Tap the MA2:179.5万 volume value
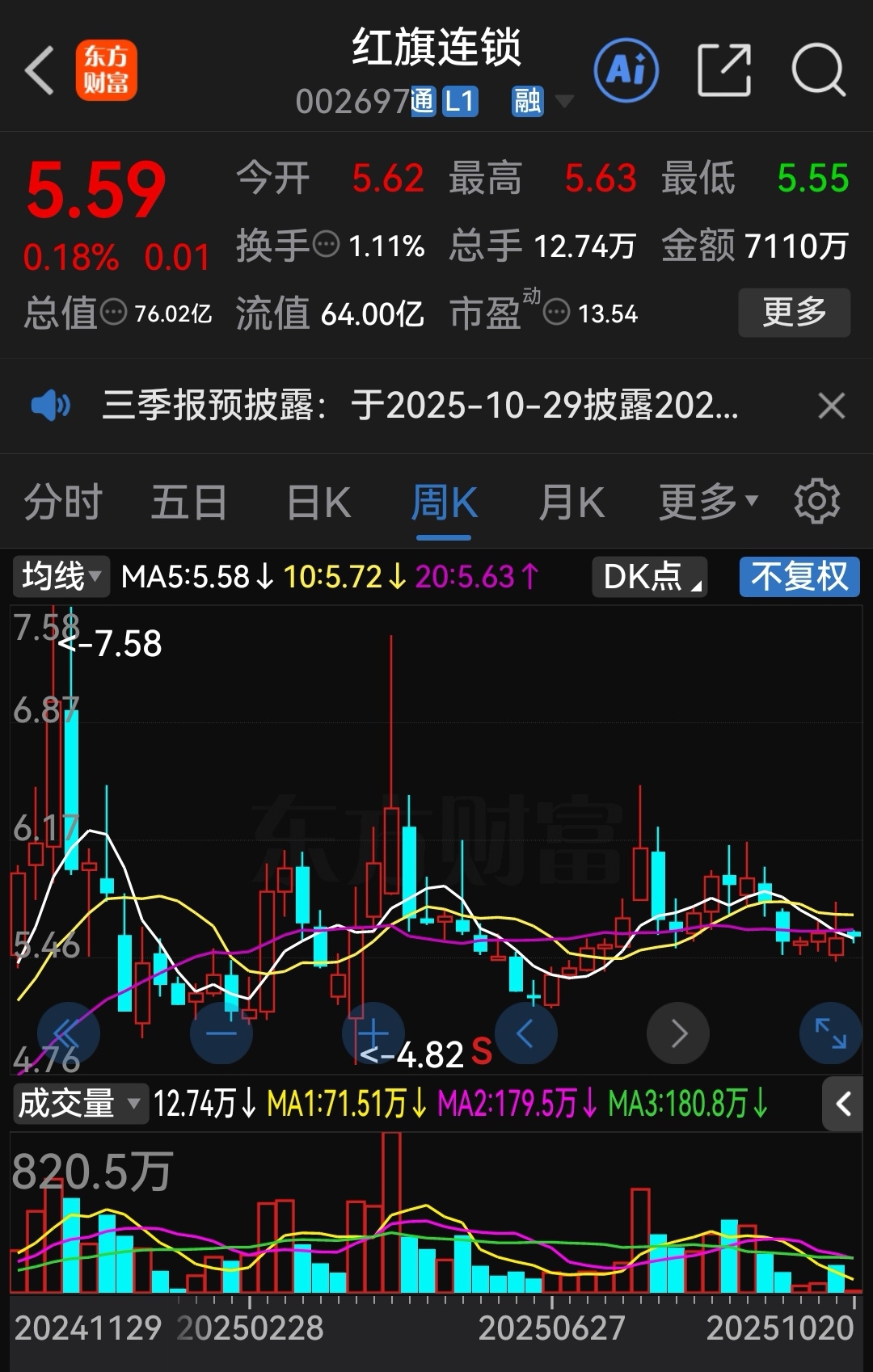 [517, 1103]
